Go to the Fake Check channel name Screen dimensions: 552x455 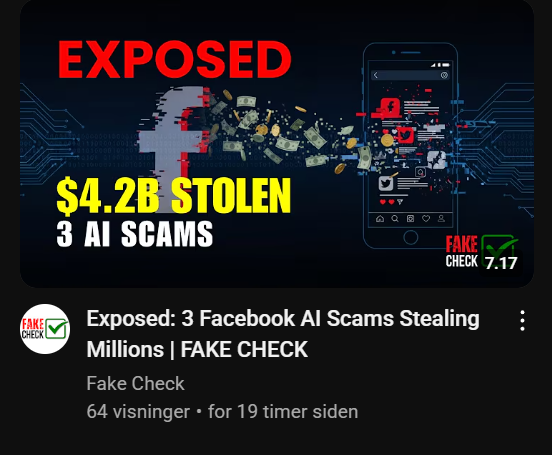[136, 383]
